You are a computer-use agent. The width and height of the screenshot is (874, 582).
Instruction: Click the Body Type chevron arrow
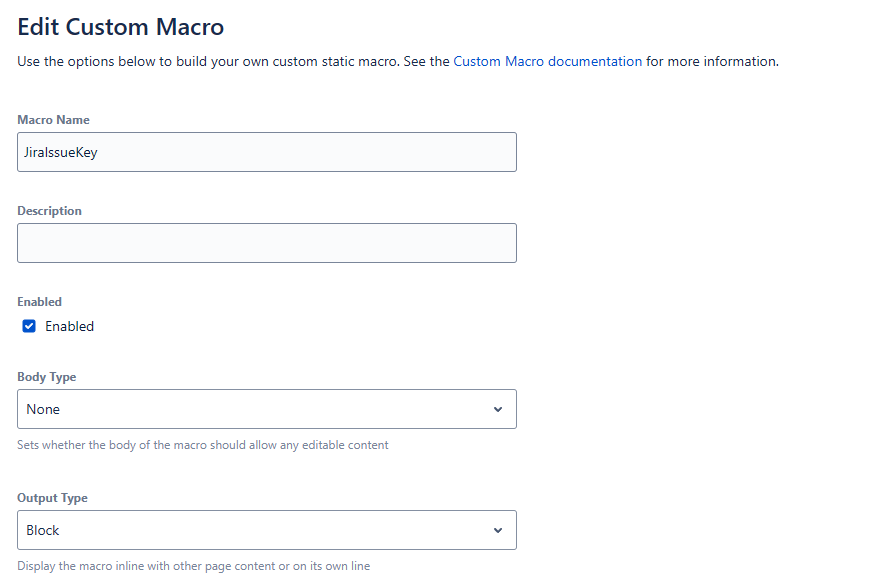[498, 409]
